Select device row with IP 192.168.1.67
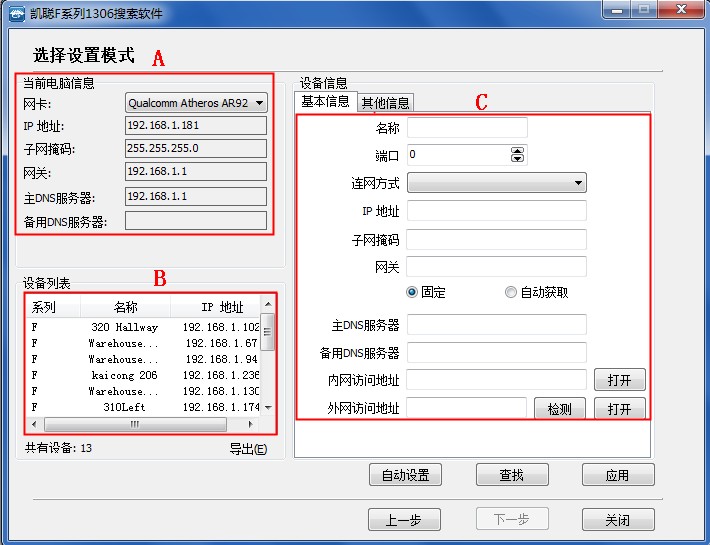The height and width of the screenshot is (545, 710). (144, 343)
